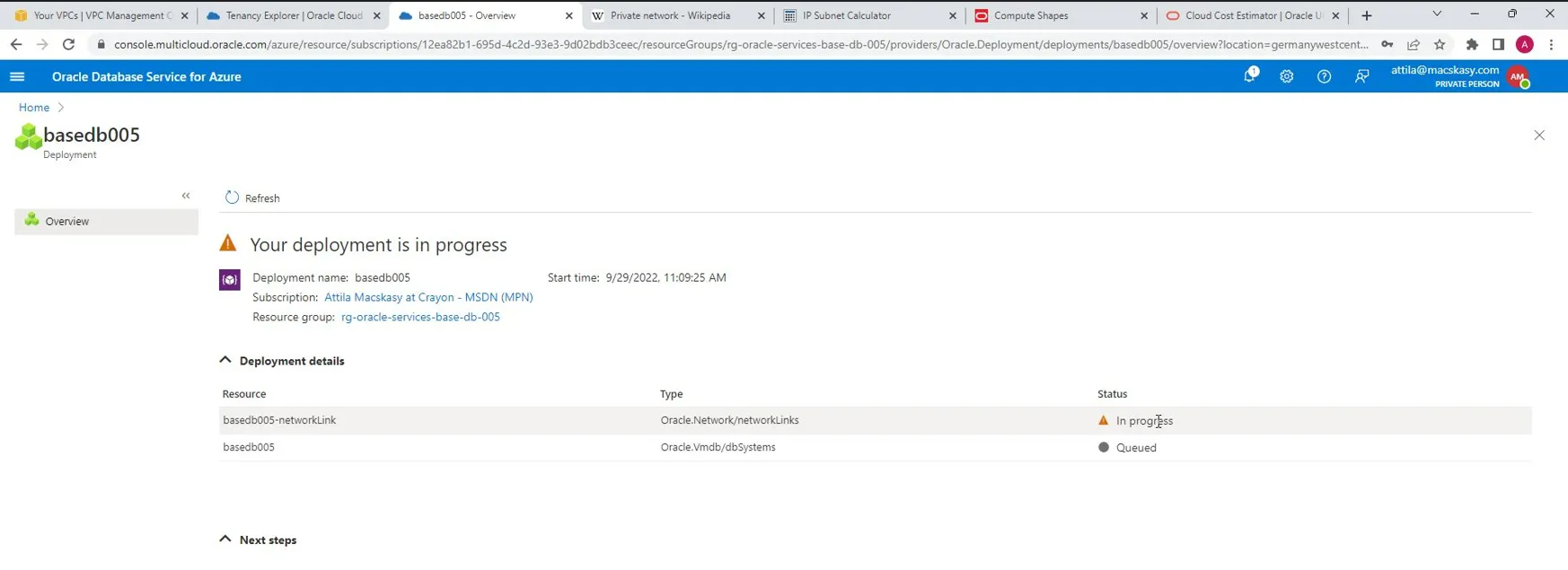Viewport: 1568px width, 570px height.
Task: Close the basedb005 deployment blade
Action: 1539,136
